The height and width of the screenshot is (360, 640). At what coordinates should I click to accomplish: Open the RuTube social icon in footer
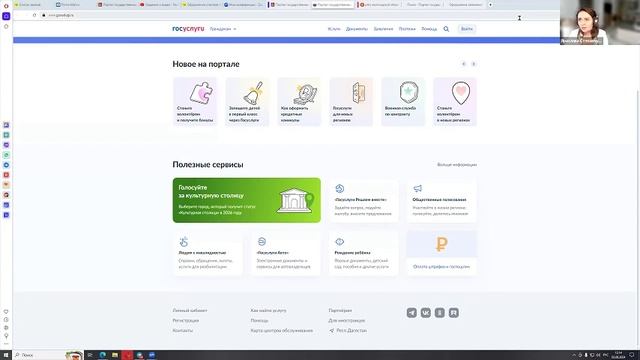pos(453,313)
